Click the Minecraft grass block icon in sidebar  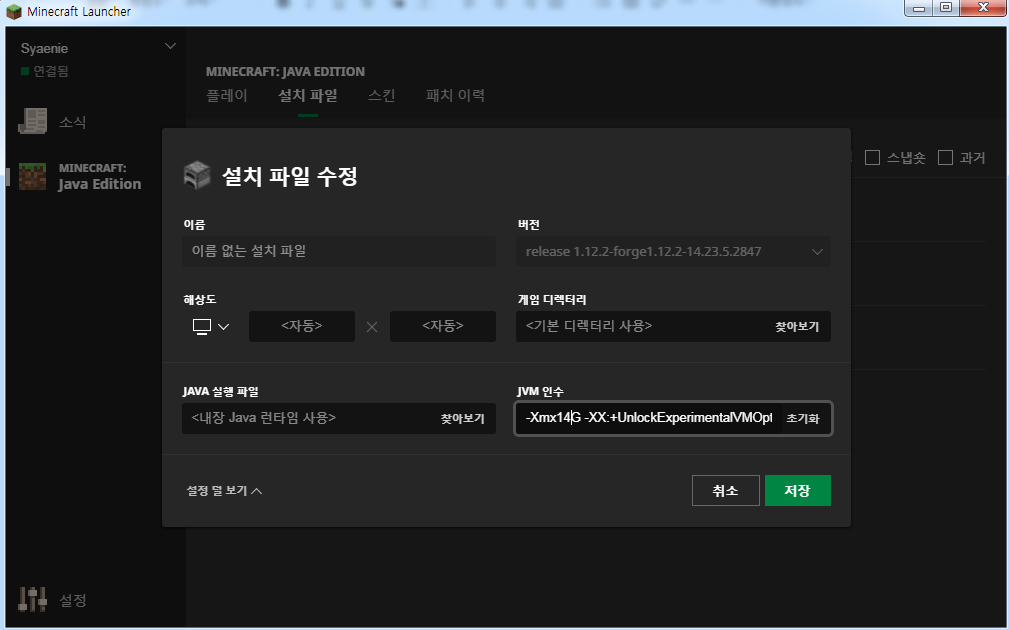pos(32,176)
